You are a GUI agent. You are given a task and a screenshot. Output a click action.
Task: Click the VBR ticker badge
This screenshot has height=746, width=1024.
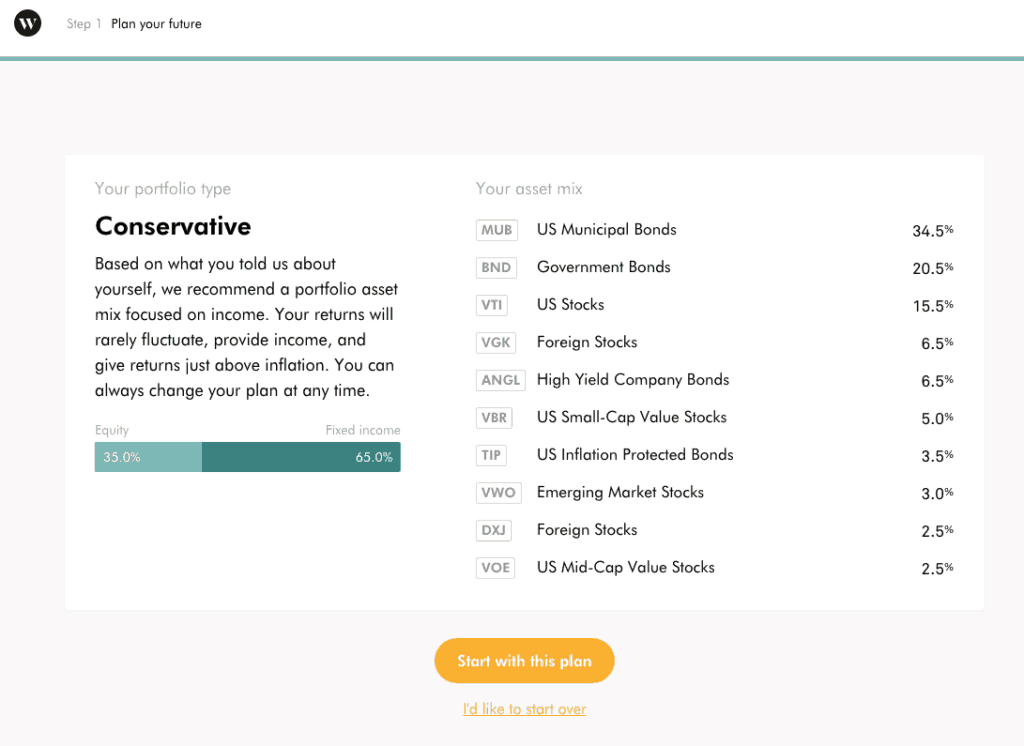click(x=495, y=417)
